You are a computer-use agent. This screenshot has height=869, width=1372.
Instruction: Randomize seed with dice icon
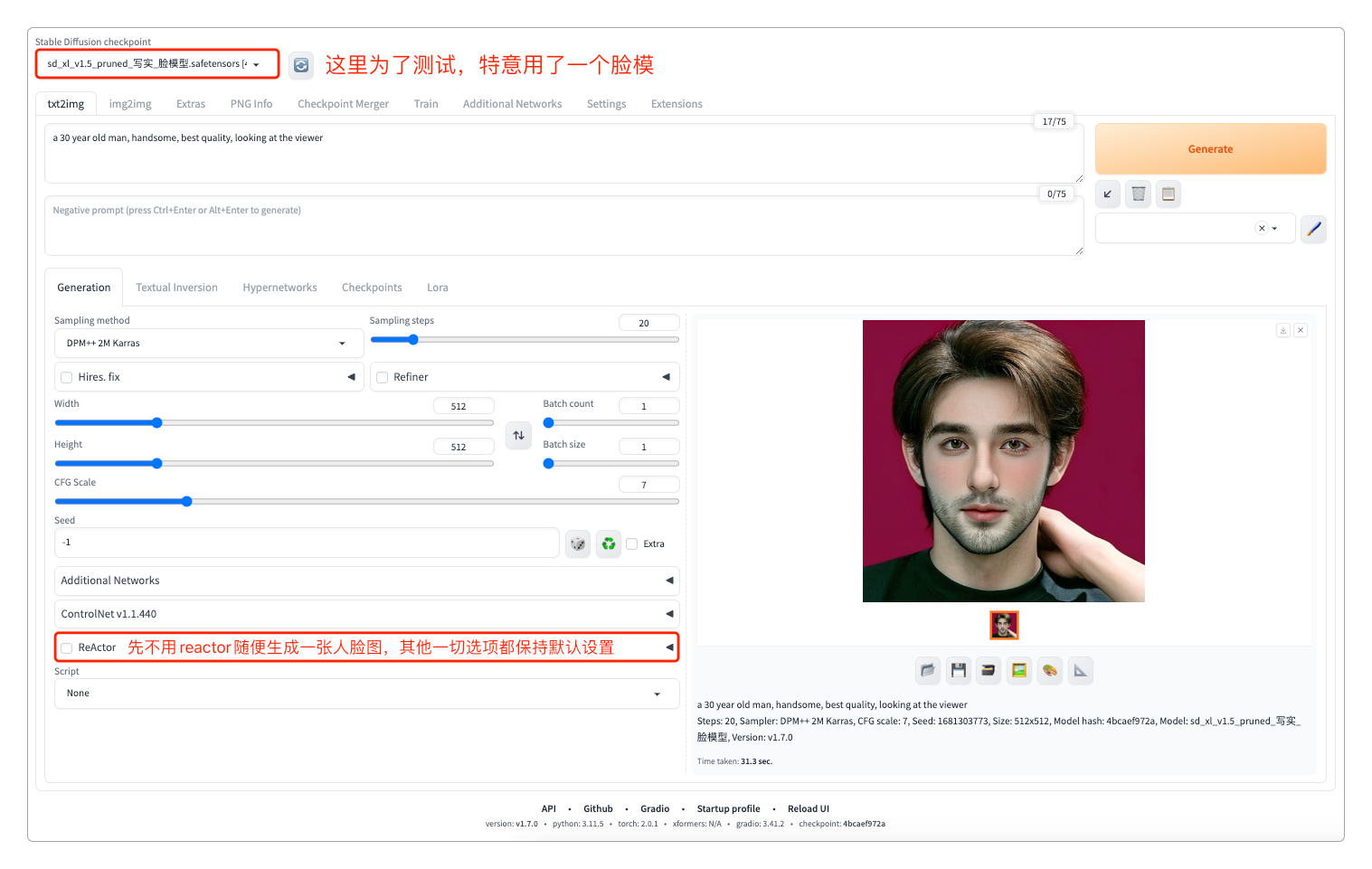pos(578,543)
